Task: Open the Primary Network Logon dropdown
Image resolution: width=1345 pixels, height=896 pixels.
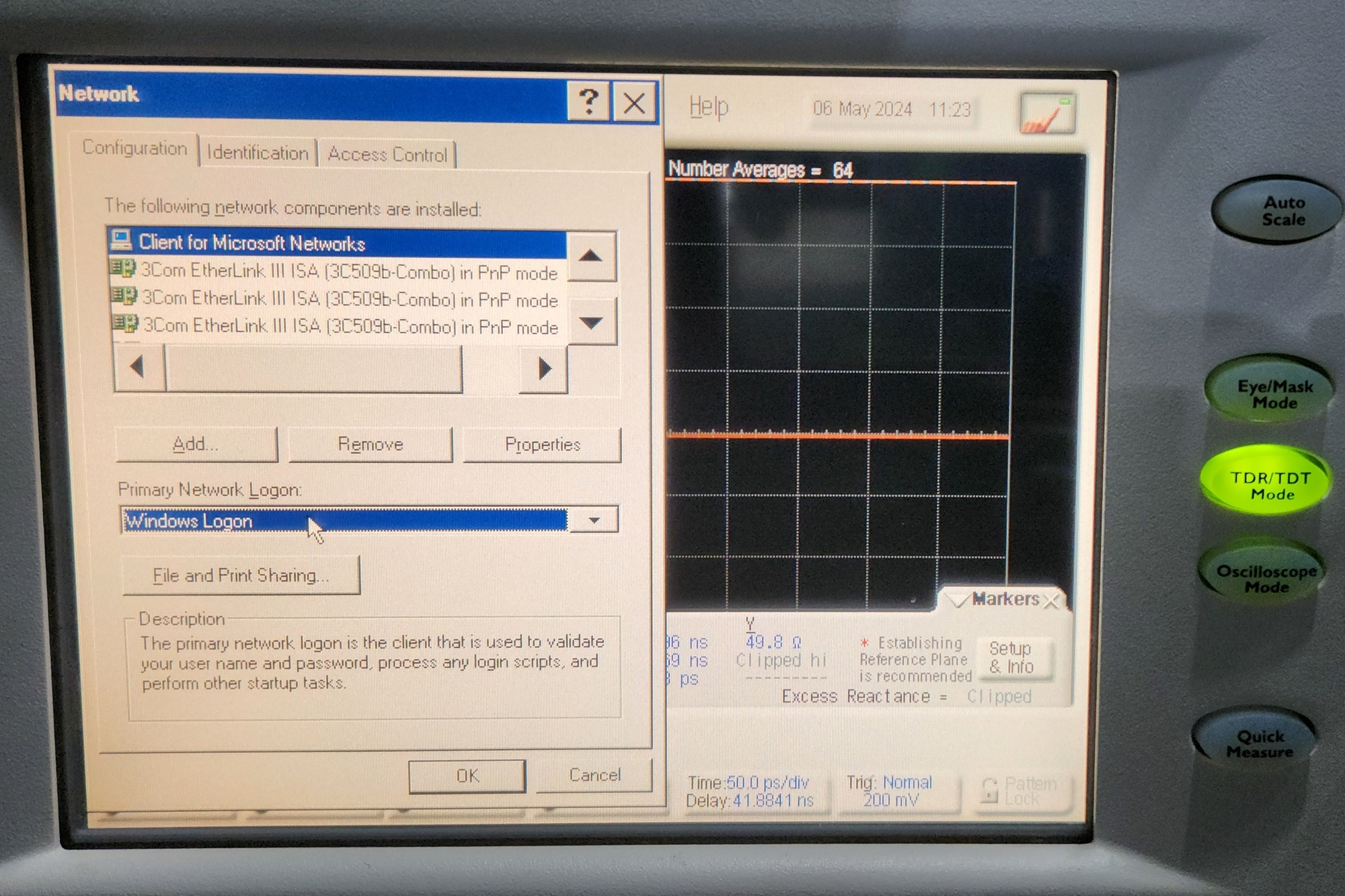Action: (x=594, y=520)
